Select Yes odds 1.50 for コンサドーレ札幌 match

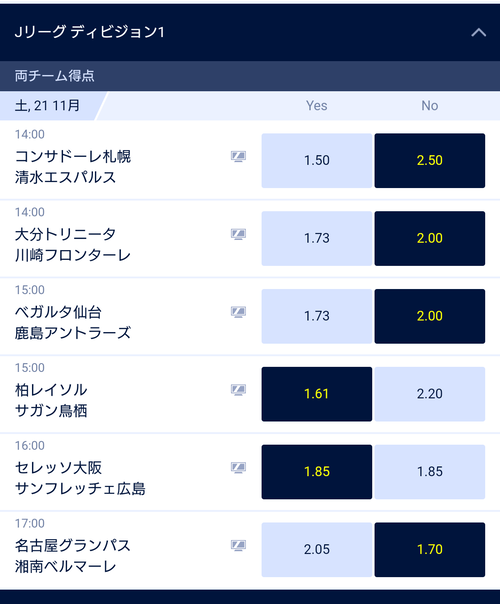coord(317,161)
